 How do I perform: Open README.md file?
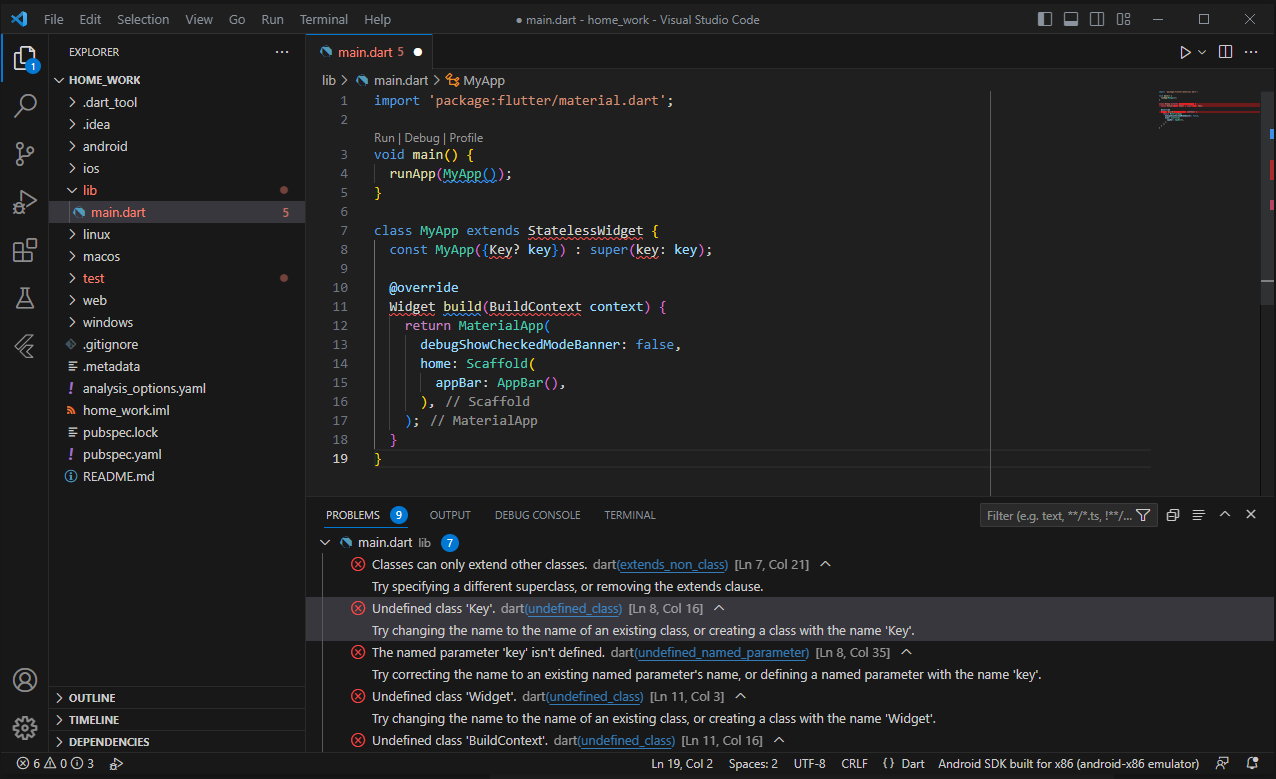[118, 476]
